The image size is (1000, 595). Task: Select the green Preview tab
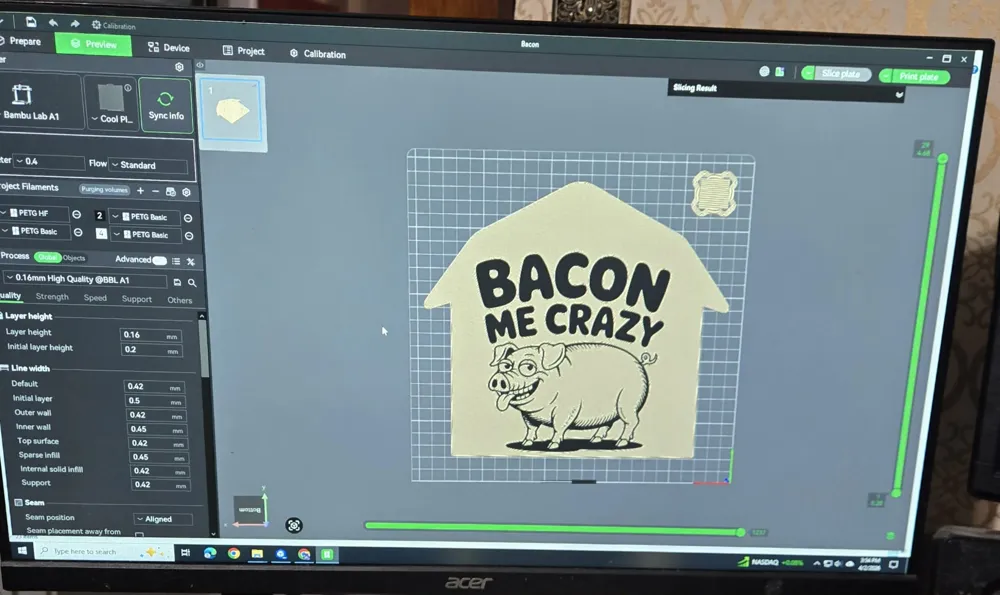pos(93,44)
